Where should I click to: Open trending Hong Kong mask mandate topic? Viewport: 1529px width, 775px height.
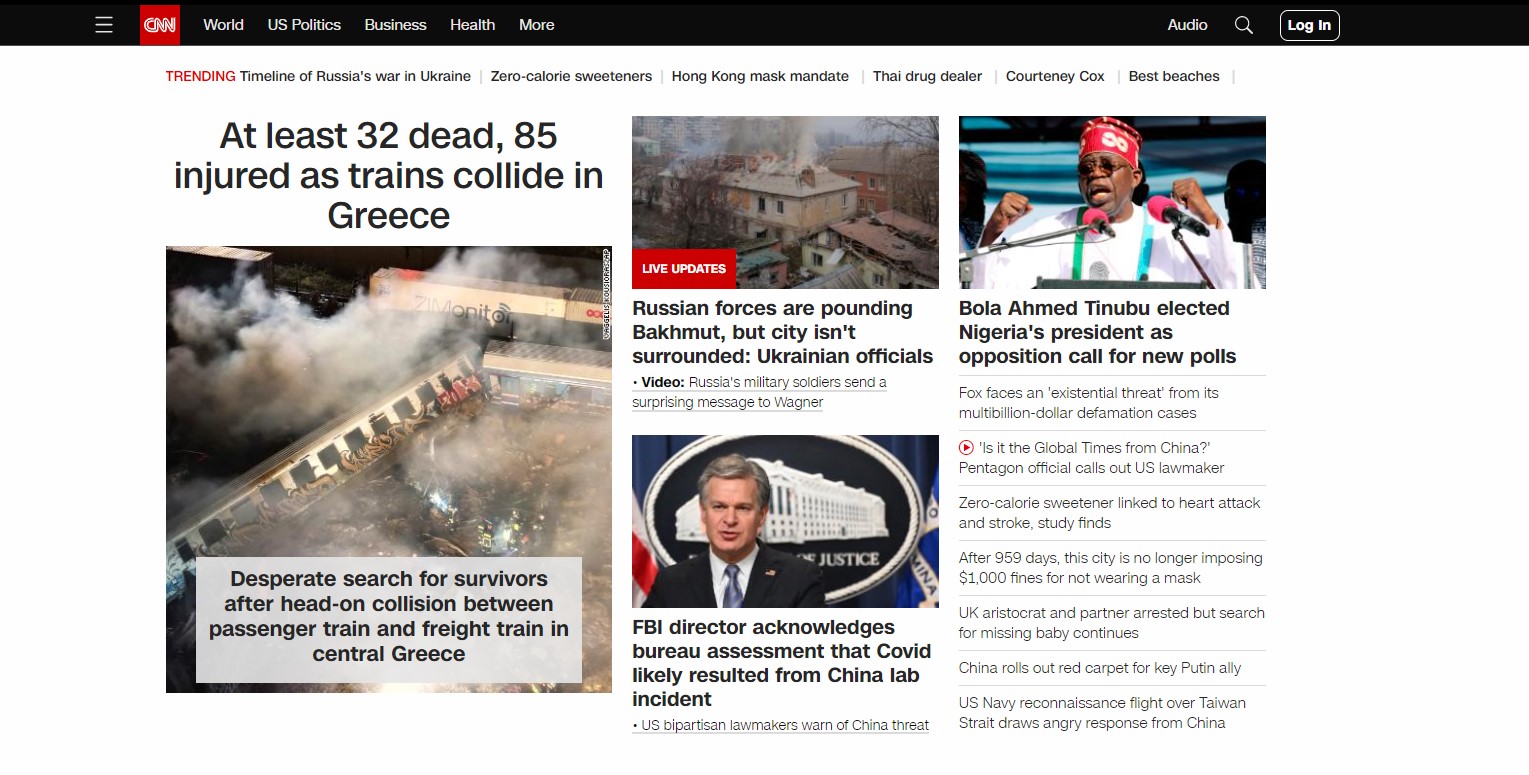pyautogui.click(x=760, y=76)
